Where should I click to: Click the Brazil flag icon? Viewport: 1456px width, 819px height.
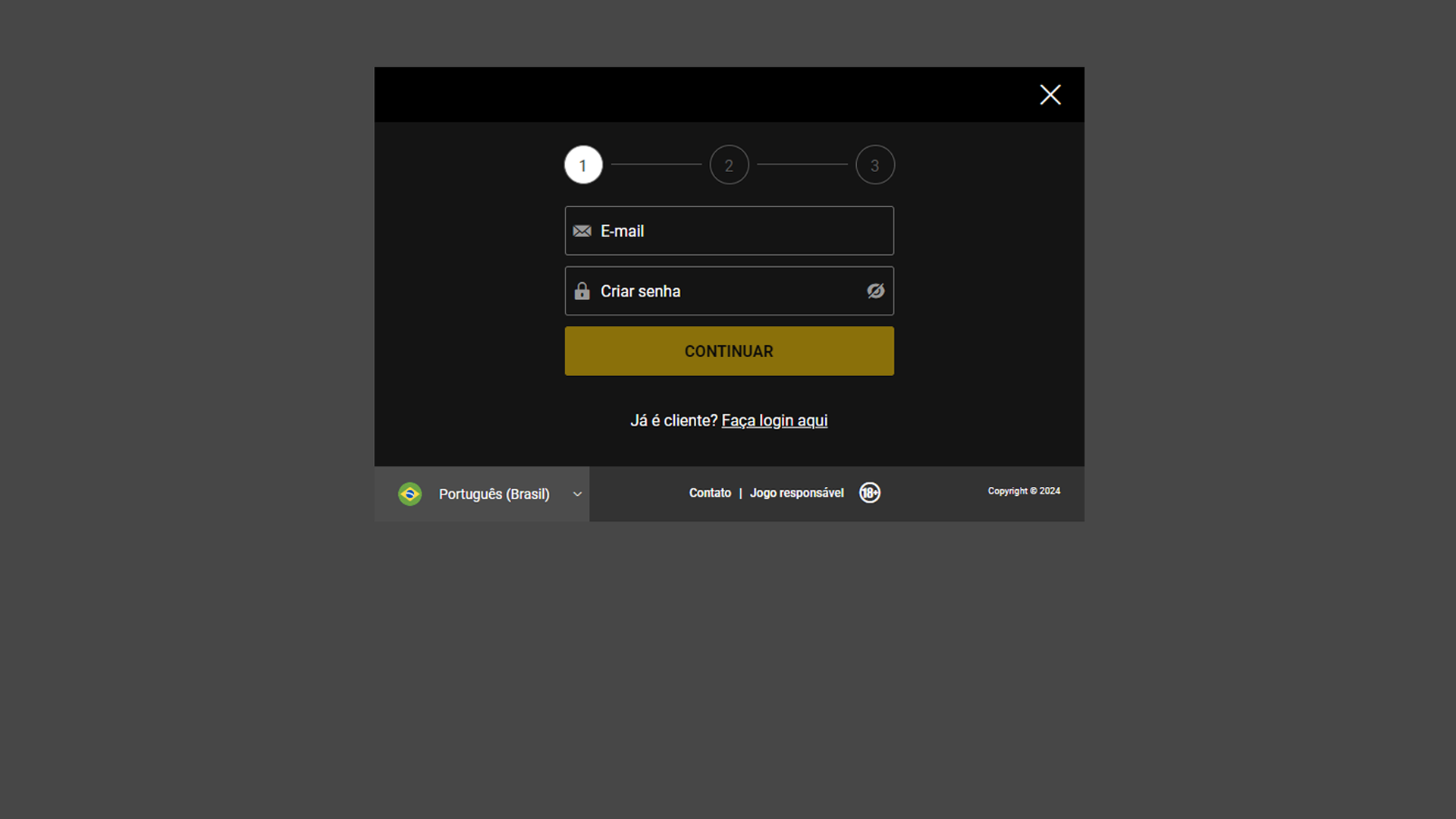410,494
